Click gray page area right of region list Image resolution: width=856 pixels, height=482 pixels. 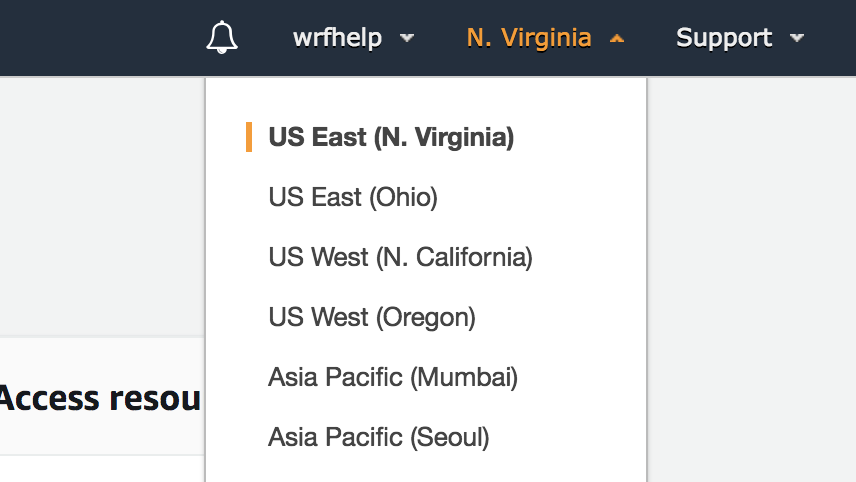click(x=750, y=250)
